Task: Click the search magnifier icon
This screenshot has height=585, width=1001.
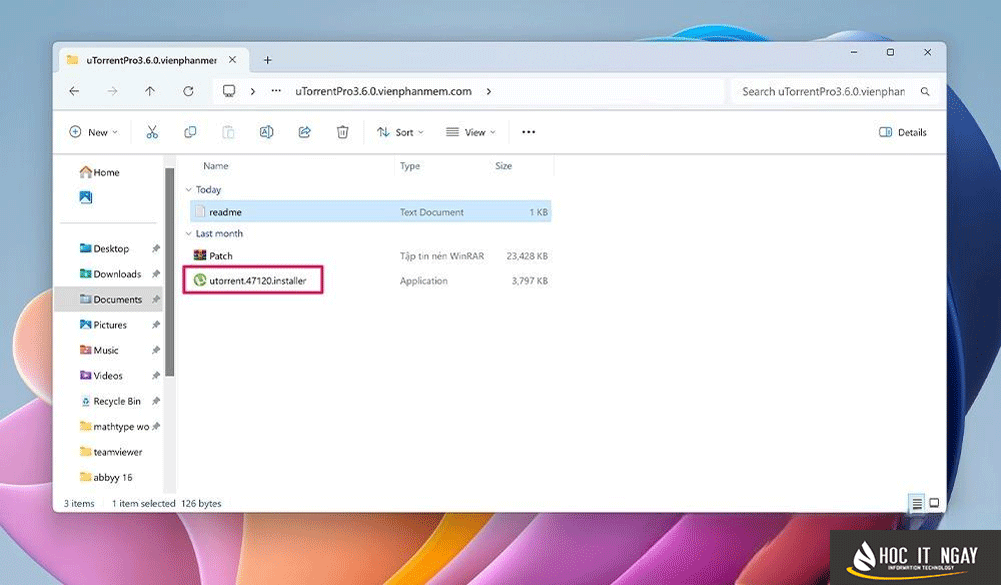Action: coord(925,91)
